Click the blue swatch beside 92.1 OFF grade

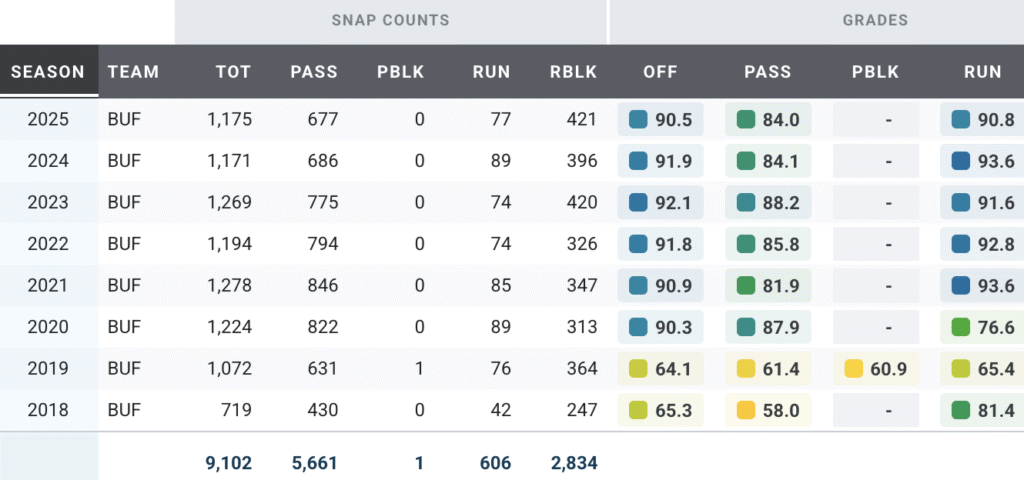tap(638, 203)
